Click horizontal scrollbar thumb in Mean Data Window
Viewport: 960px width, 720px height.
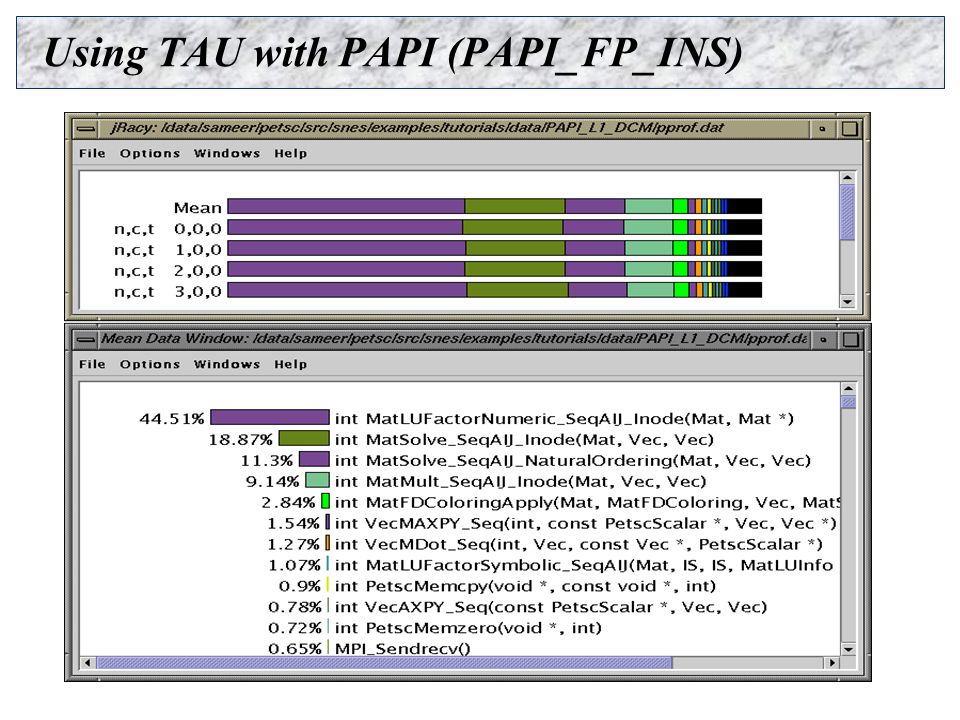(x=384, y=662)
